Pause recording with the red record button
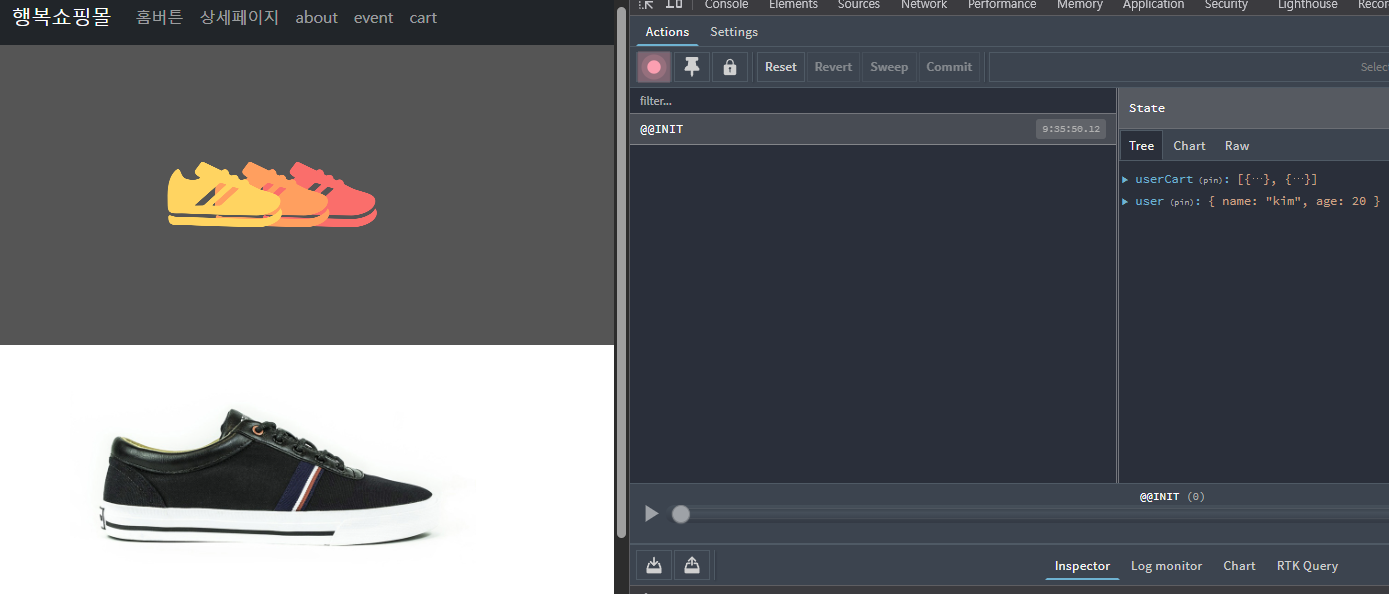Viewport: 1389px width, 594px height. [654, 67]
